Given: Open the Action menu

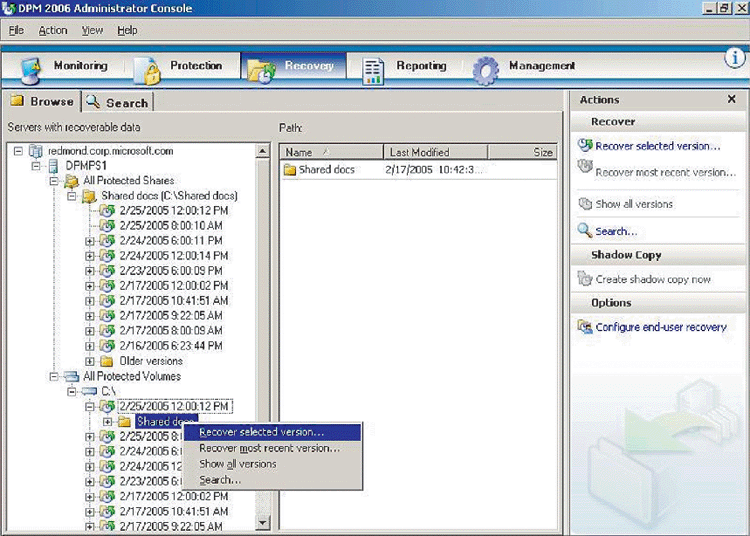Looking at the screenshot, I should coord(53,30).
